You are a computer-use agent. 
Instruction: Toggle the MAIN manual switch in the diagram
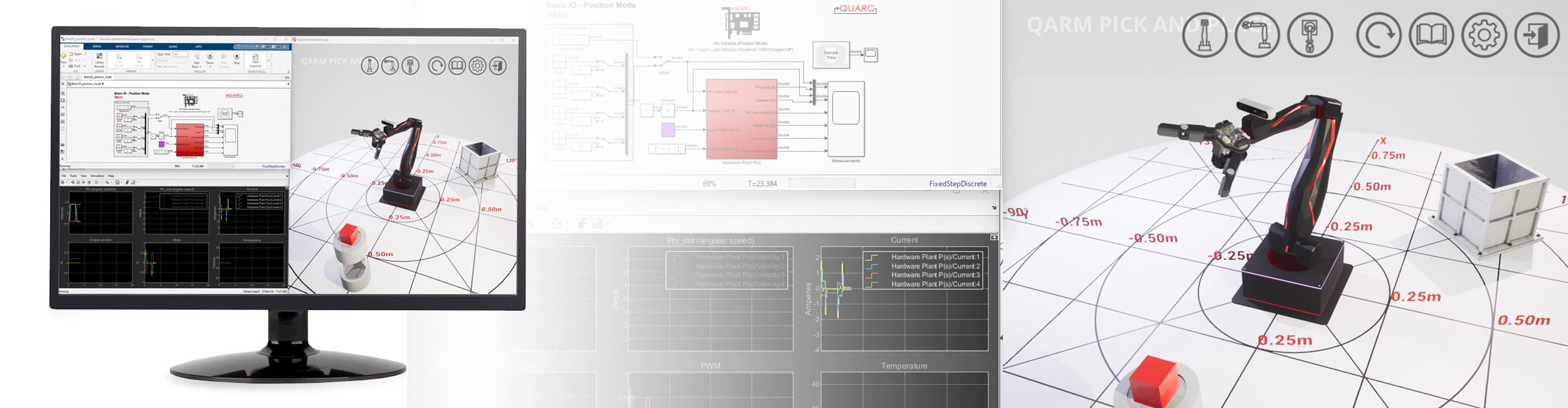[x=663, y=62]
